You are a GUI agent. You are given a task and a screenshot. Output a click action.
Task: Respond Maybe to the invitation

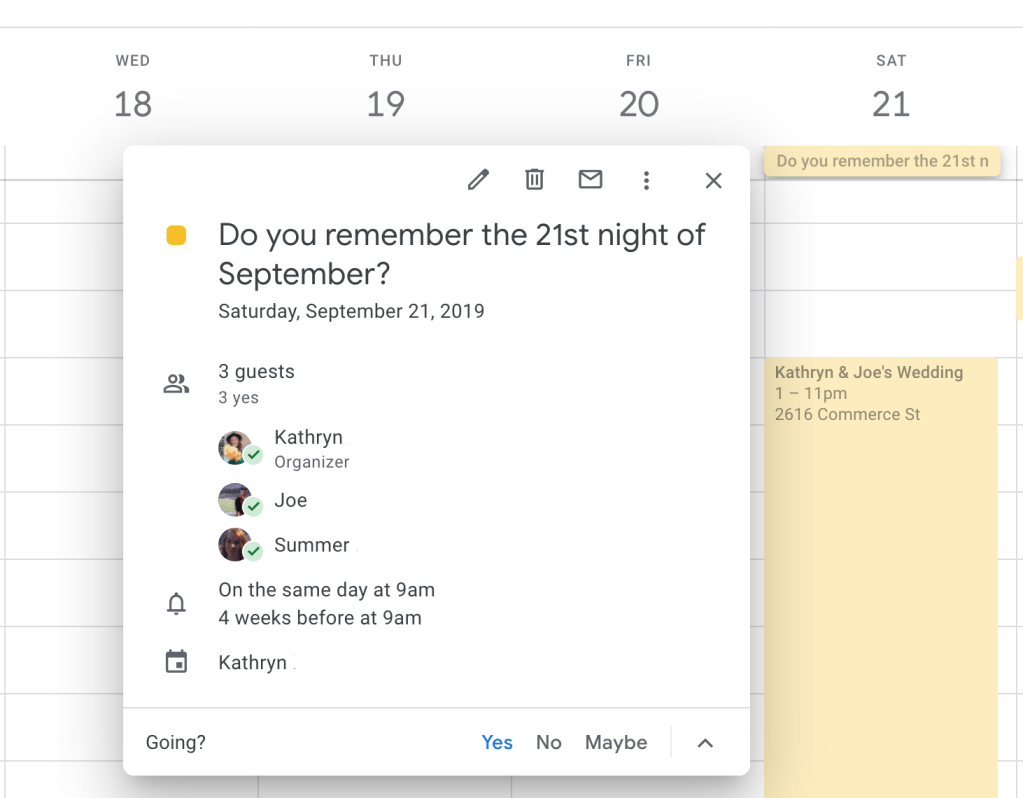click(x=616, y=742)
